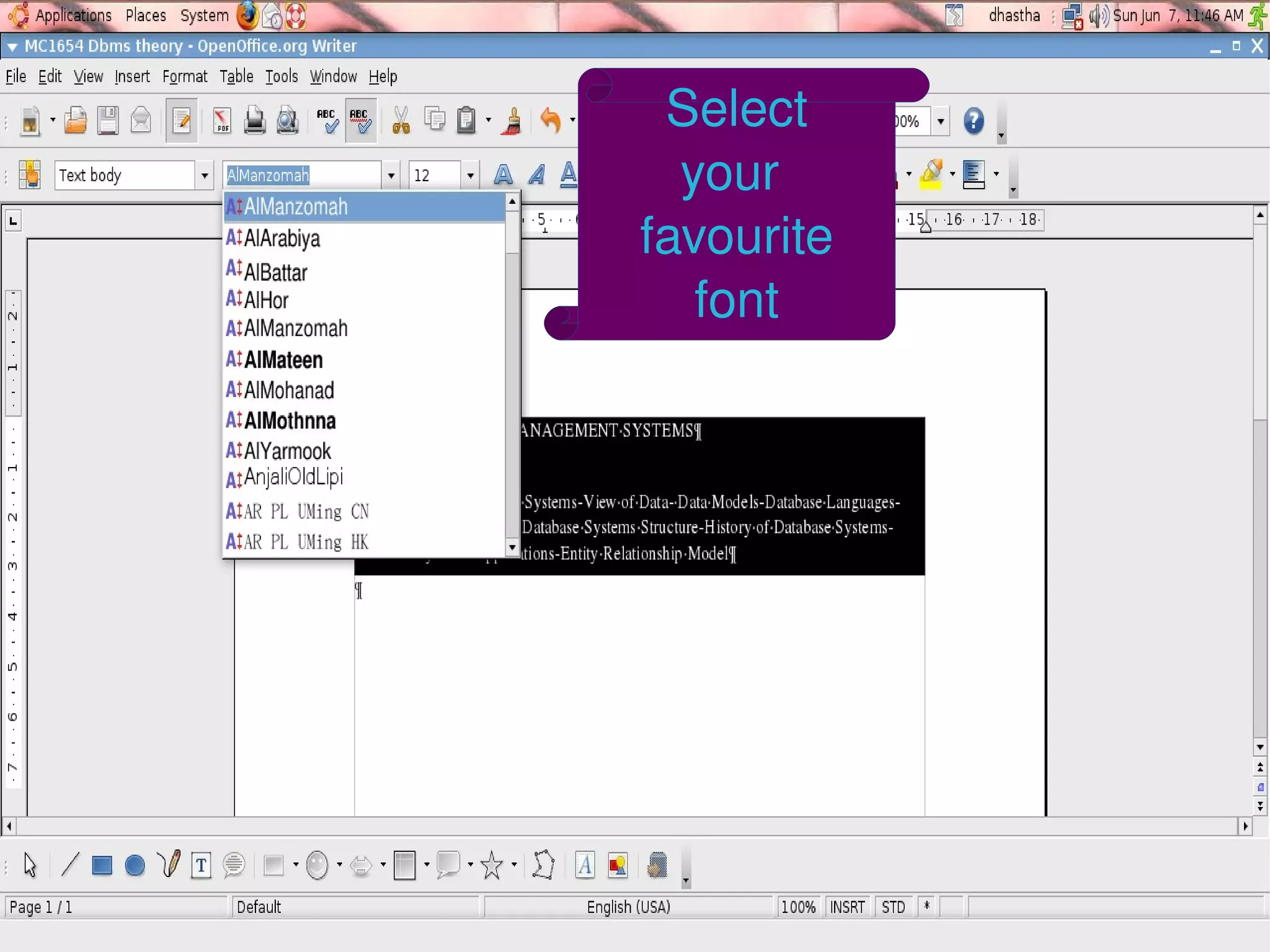Toggle Bold formatting

coord(503,175)
